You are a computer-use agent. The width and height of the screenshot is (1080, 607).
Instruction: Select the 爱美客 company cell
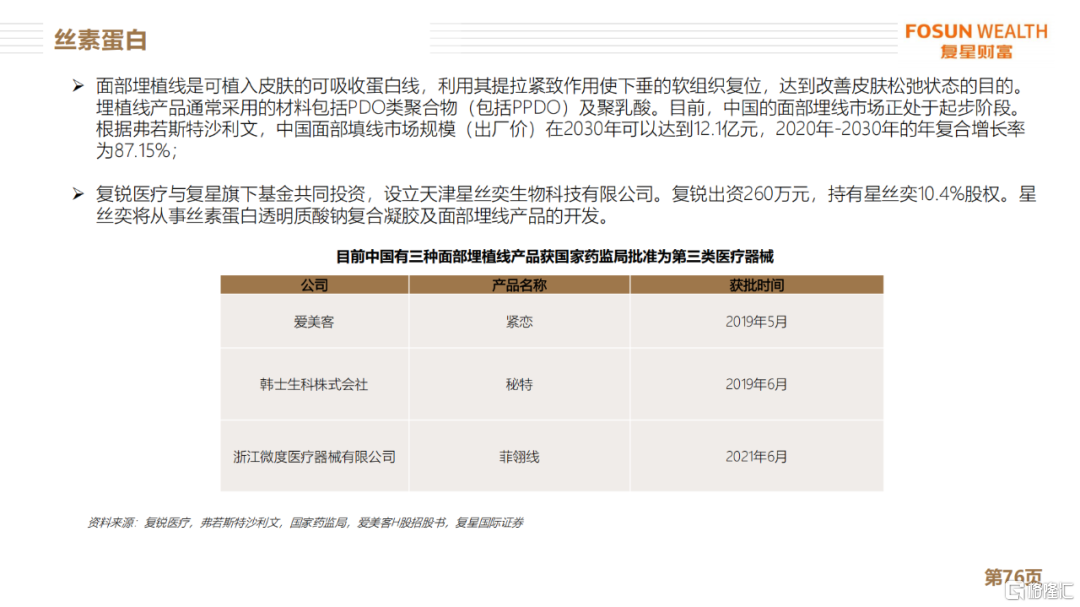[x=314, y=322]
